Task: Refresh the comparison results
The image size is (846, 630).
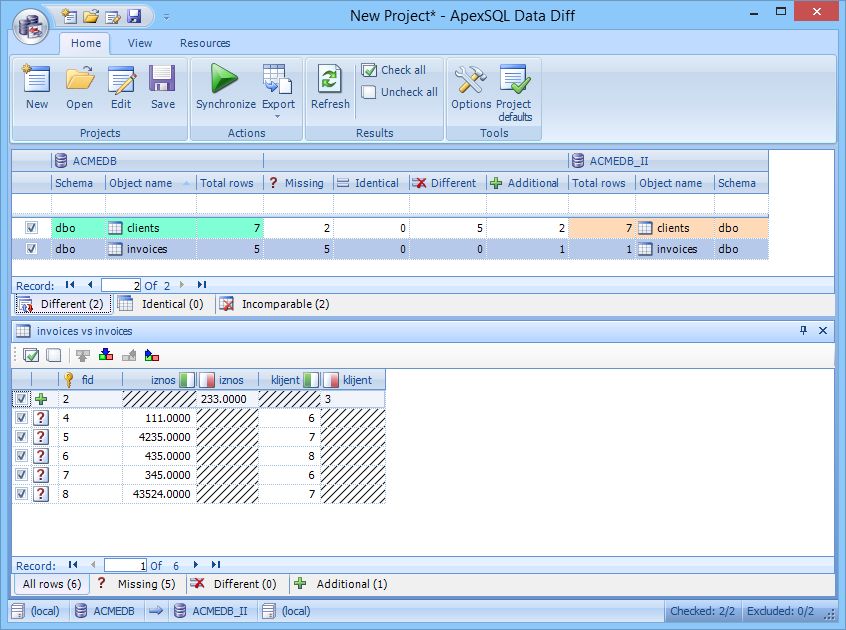Action: [x=330, y=87]
